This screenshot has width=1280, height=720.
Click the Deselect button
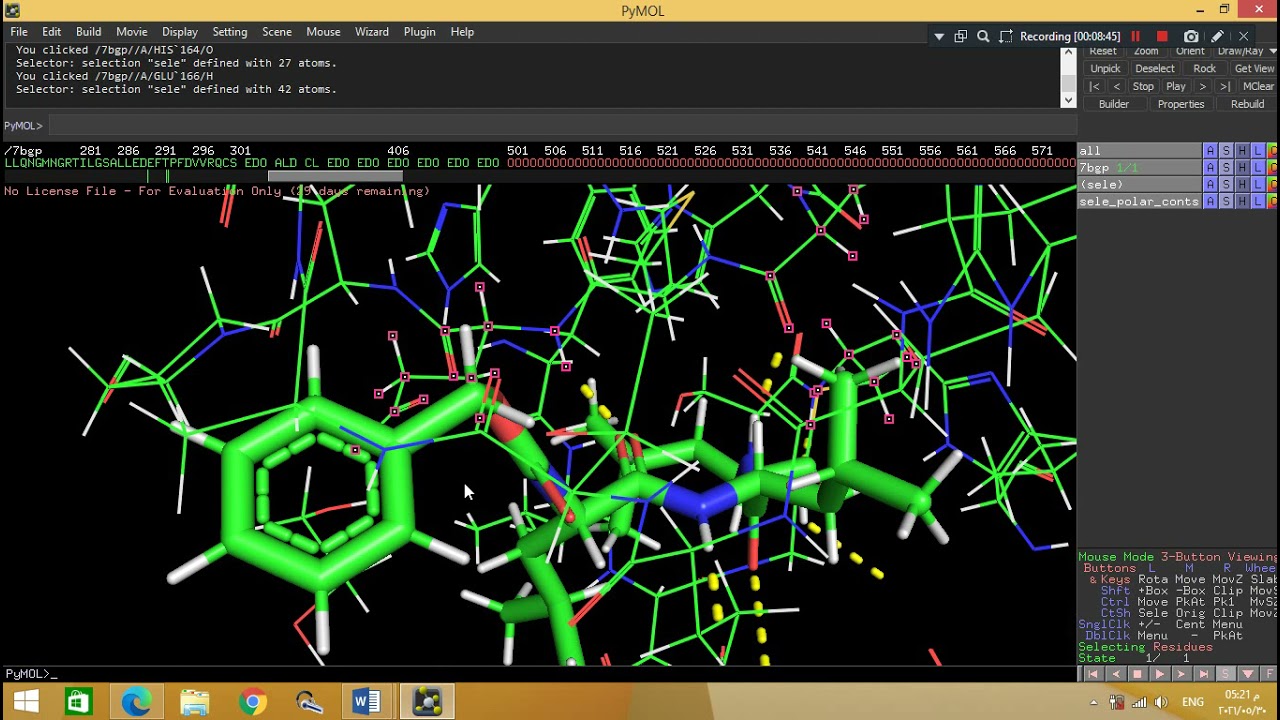point(1155,68)
